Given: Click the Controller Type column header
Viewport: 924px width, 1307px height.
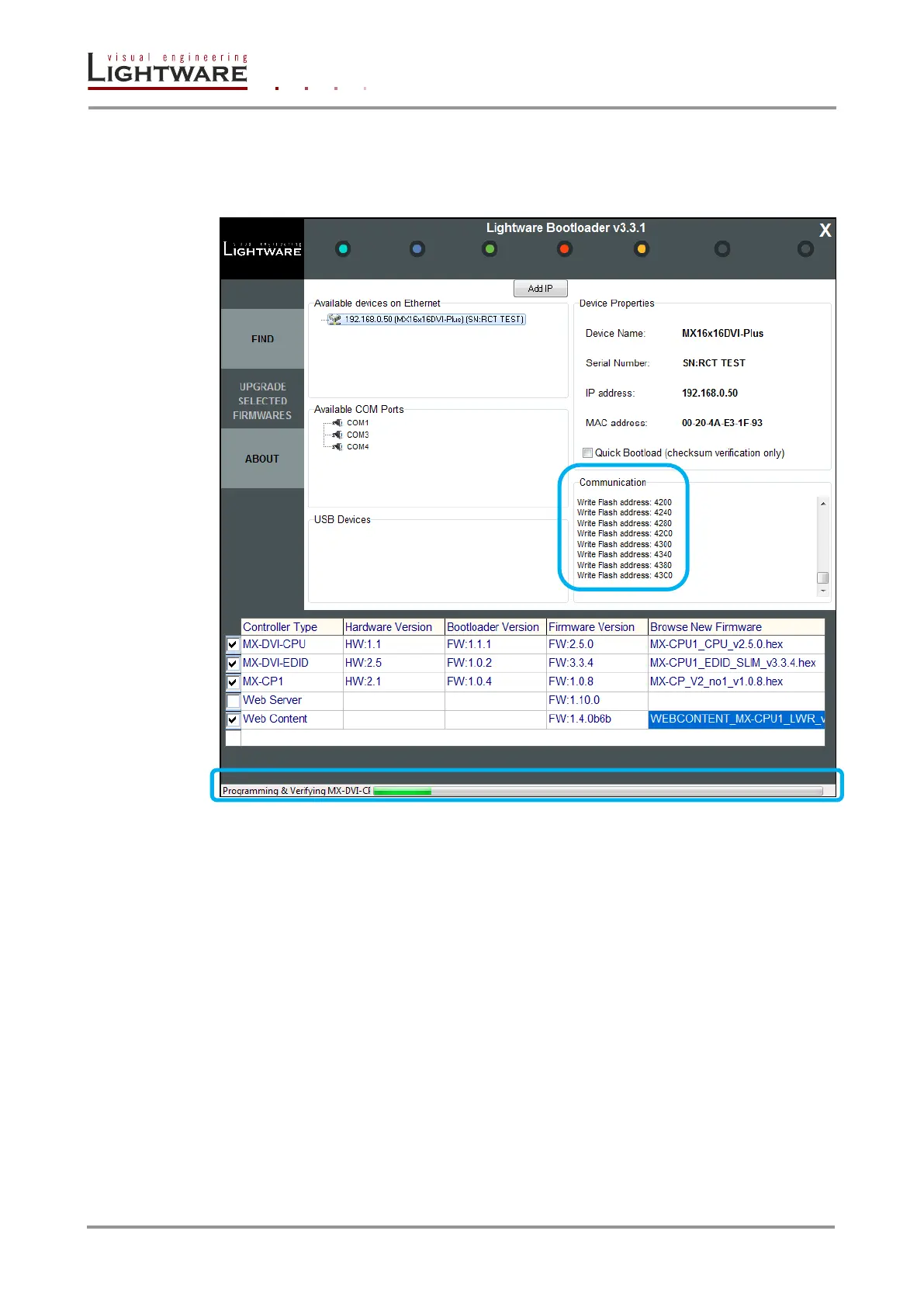Looking at the screenshot, I should pyautogui.click(x=292, y=627).
